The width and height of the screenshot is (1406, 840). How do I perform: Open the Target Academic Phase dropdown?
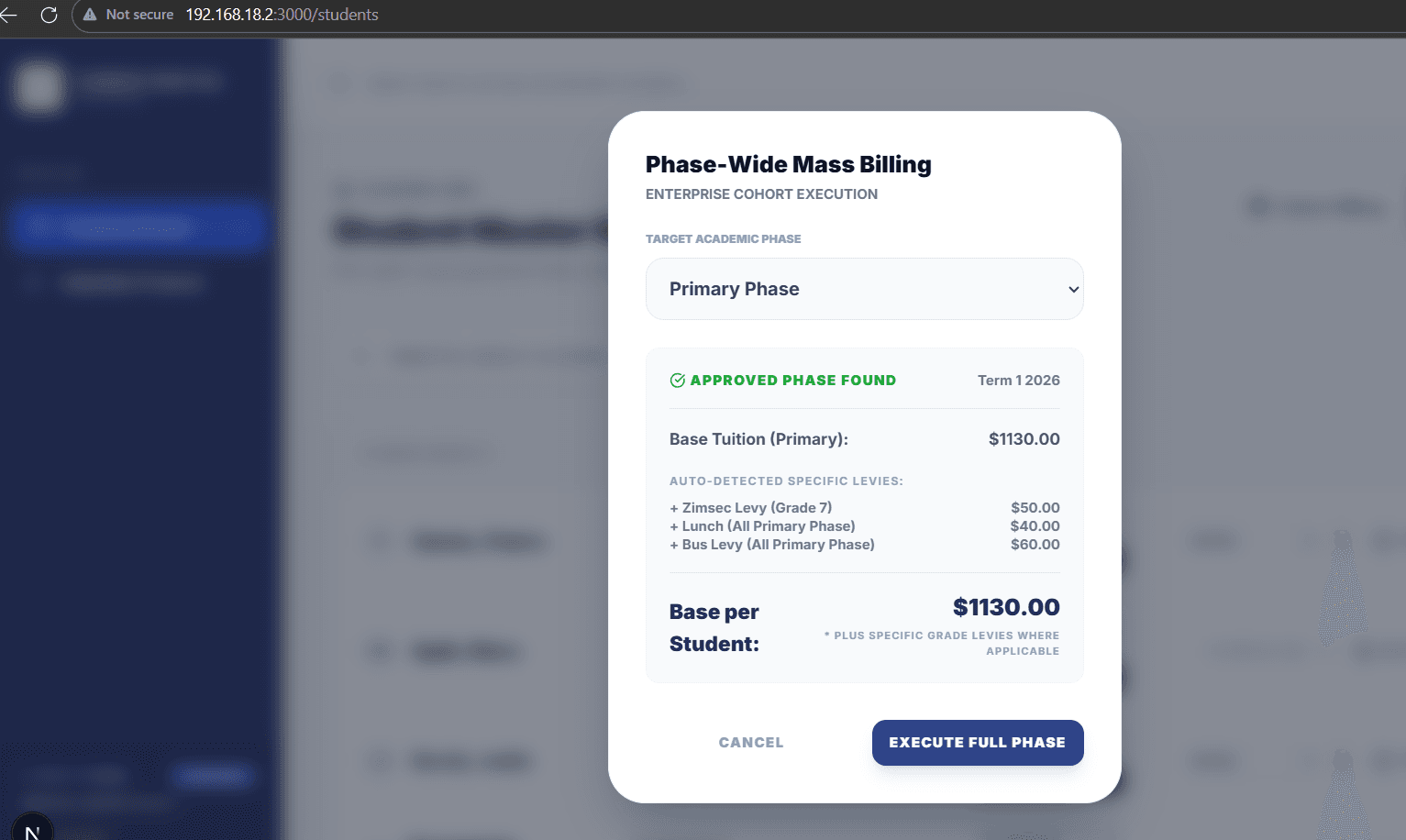863,289
